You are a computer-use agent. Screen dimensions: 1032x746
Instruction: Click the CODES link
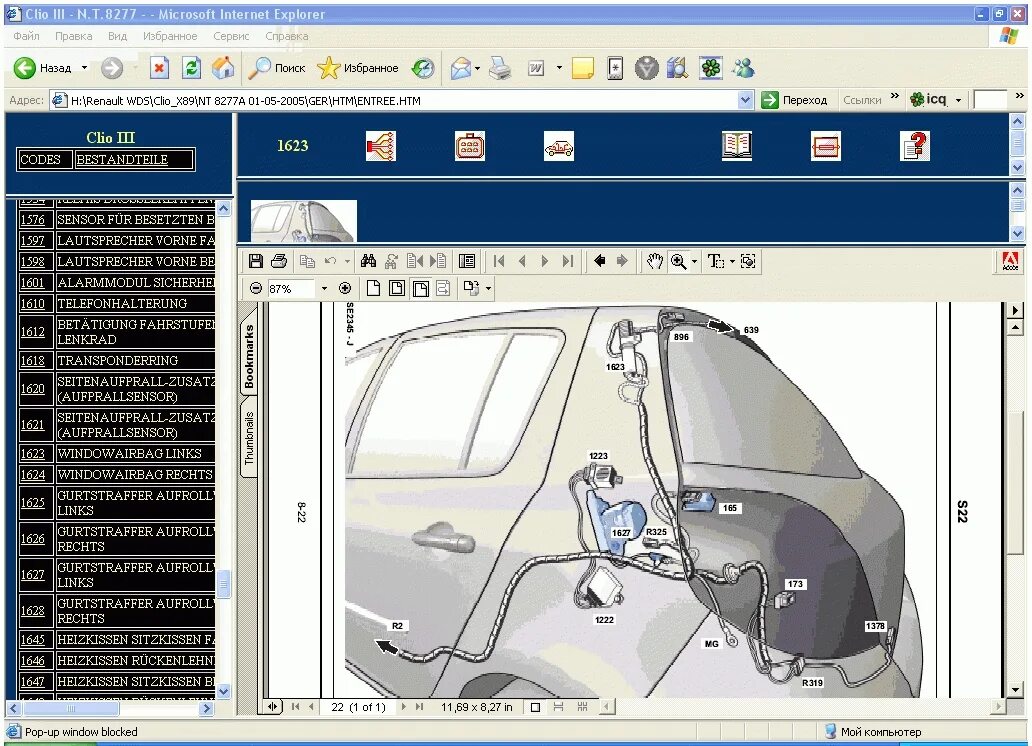(40, 159)
